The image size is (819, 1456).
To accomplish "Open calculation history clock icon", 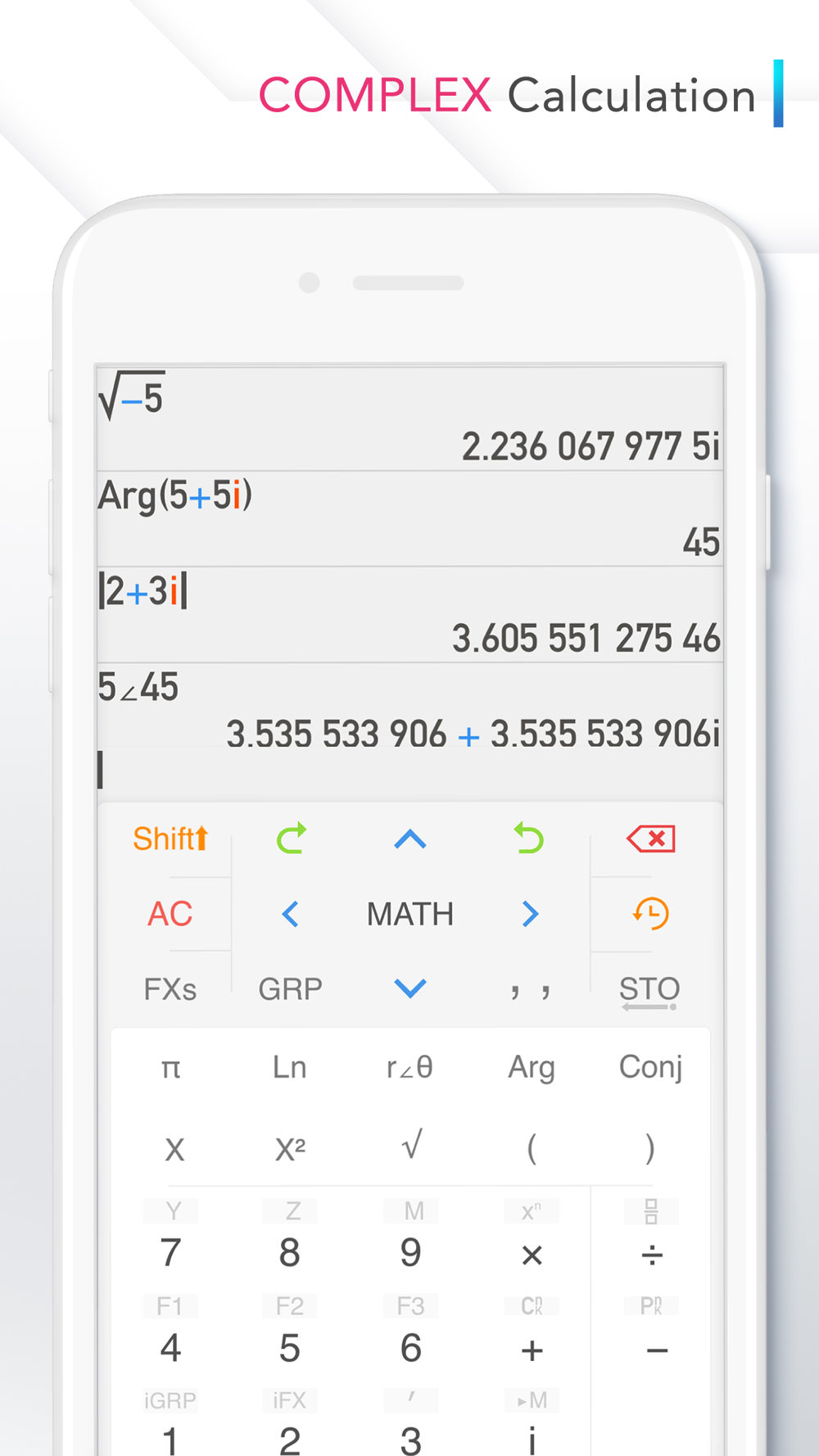I will pyautogui.click(x=651, y=913).
